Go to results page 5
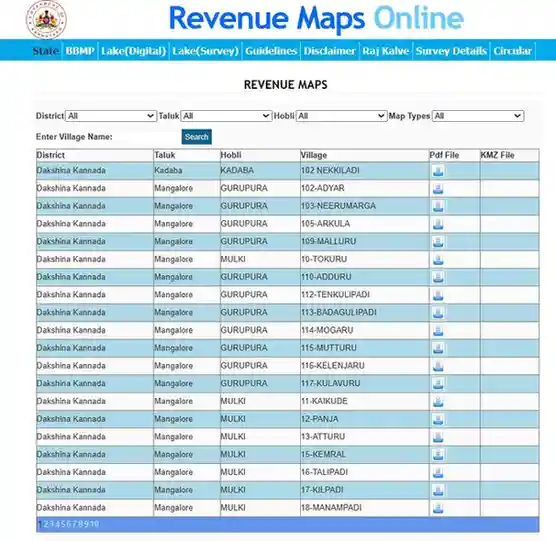This screenshot has height=541, width=556. click(63, 524)
